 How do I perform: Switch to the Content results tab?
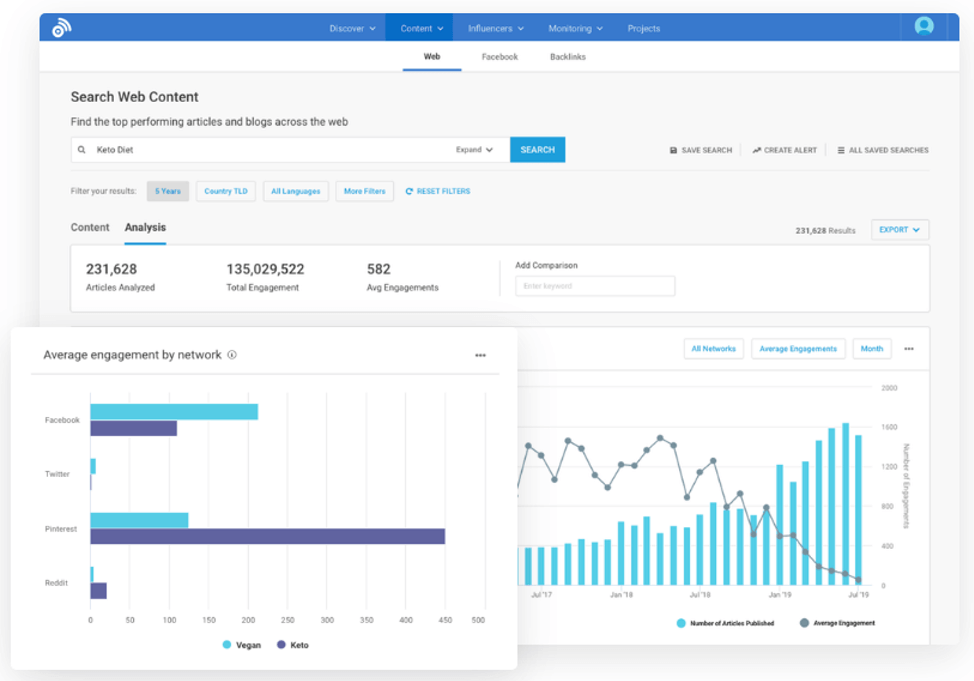point(90,227)
